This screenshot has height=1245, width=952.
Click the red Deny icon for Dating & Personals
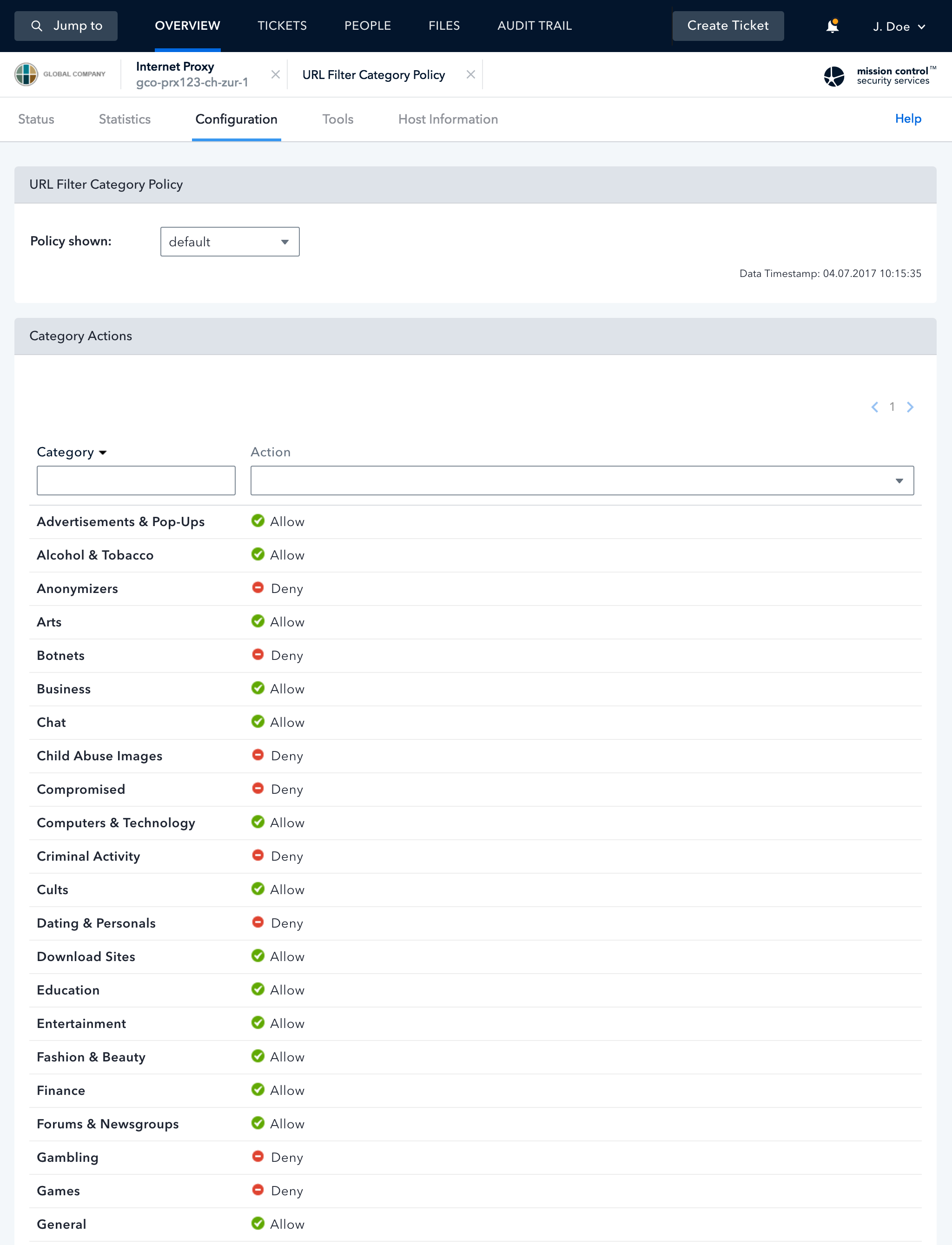[258, 922]
